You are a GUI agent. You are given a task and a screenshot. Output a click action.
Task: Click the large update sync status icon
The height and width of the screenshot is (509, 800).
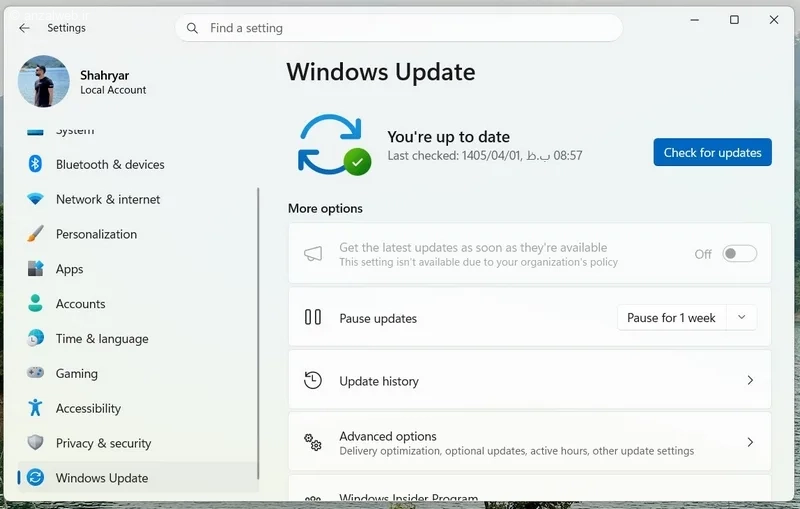coord(334,144)
